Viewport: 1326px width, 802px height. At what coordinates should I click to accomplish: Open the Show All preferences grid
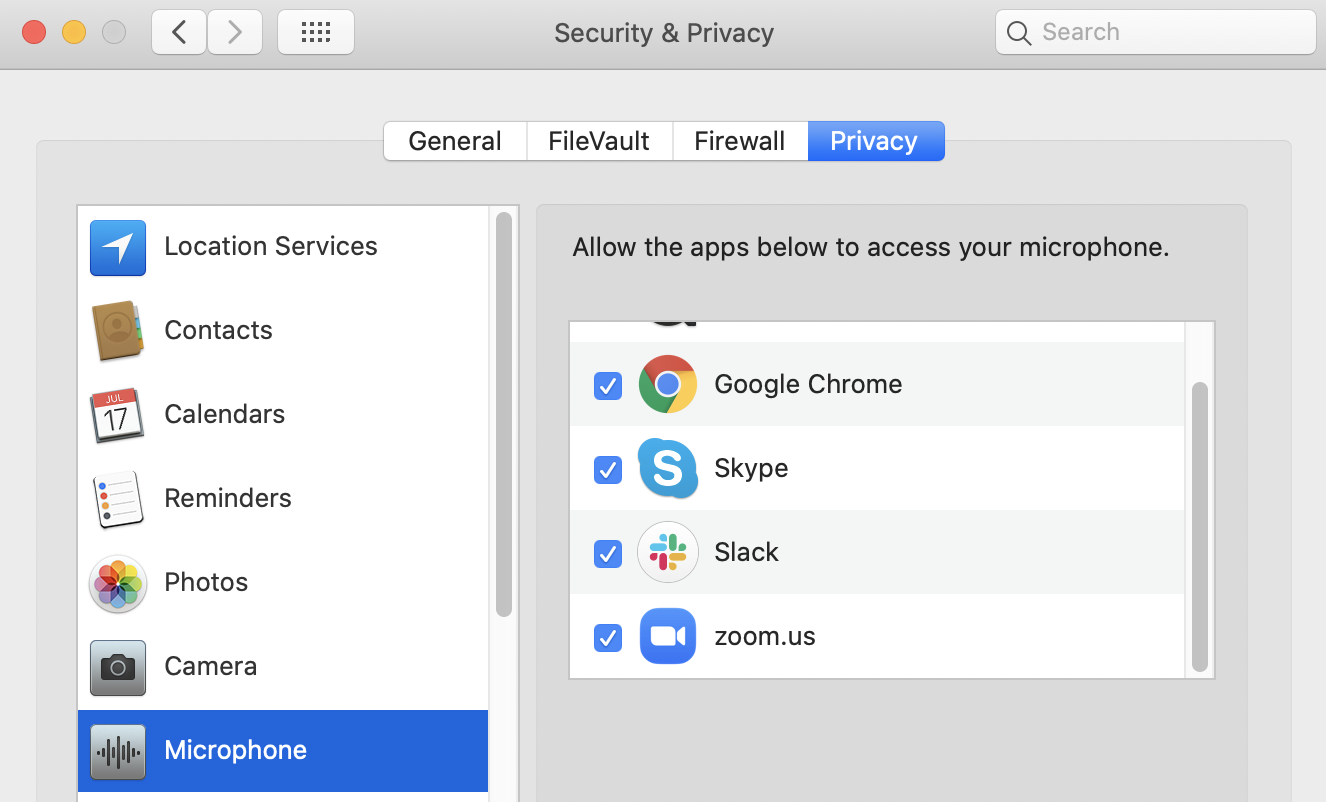tap(315, 31)
